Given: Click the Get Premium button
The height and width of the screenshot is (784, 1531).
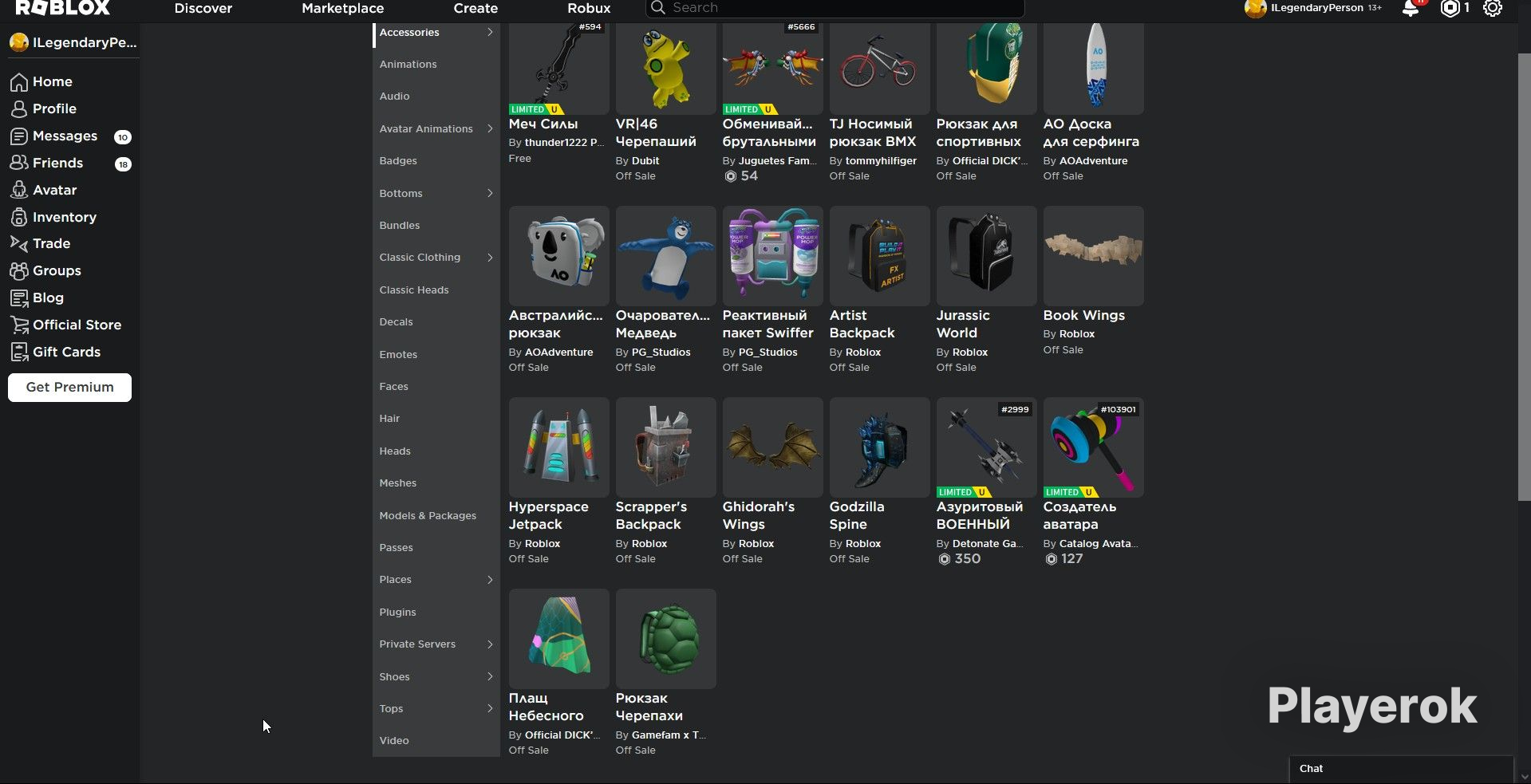Looking at the screenshot, I should click(x=69, y=388).
